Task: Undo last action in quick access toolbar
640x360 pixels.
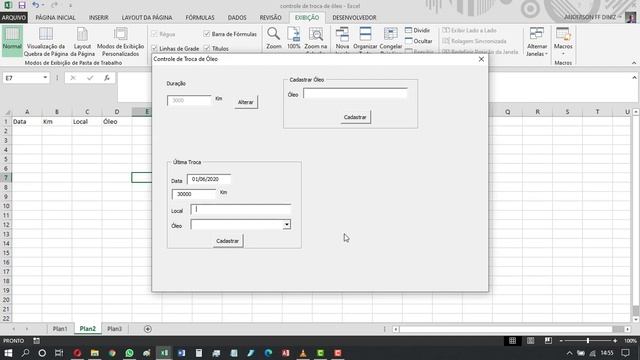Action: 36,5
